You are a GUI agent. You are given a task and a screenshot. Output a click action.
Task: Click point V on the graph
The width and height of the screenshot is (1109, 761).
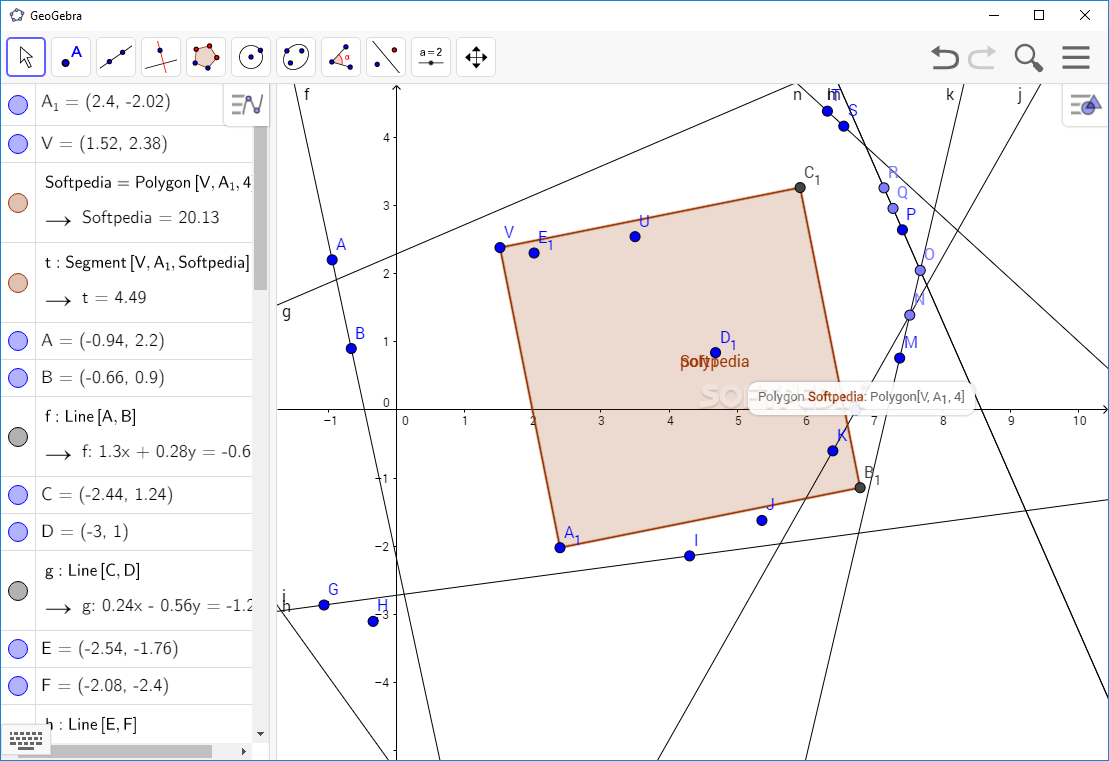click(x=500, y=248)
